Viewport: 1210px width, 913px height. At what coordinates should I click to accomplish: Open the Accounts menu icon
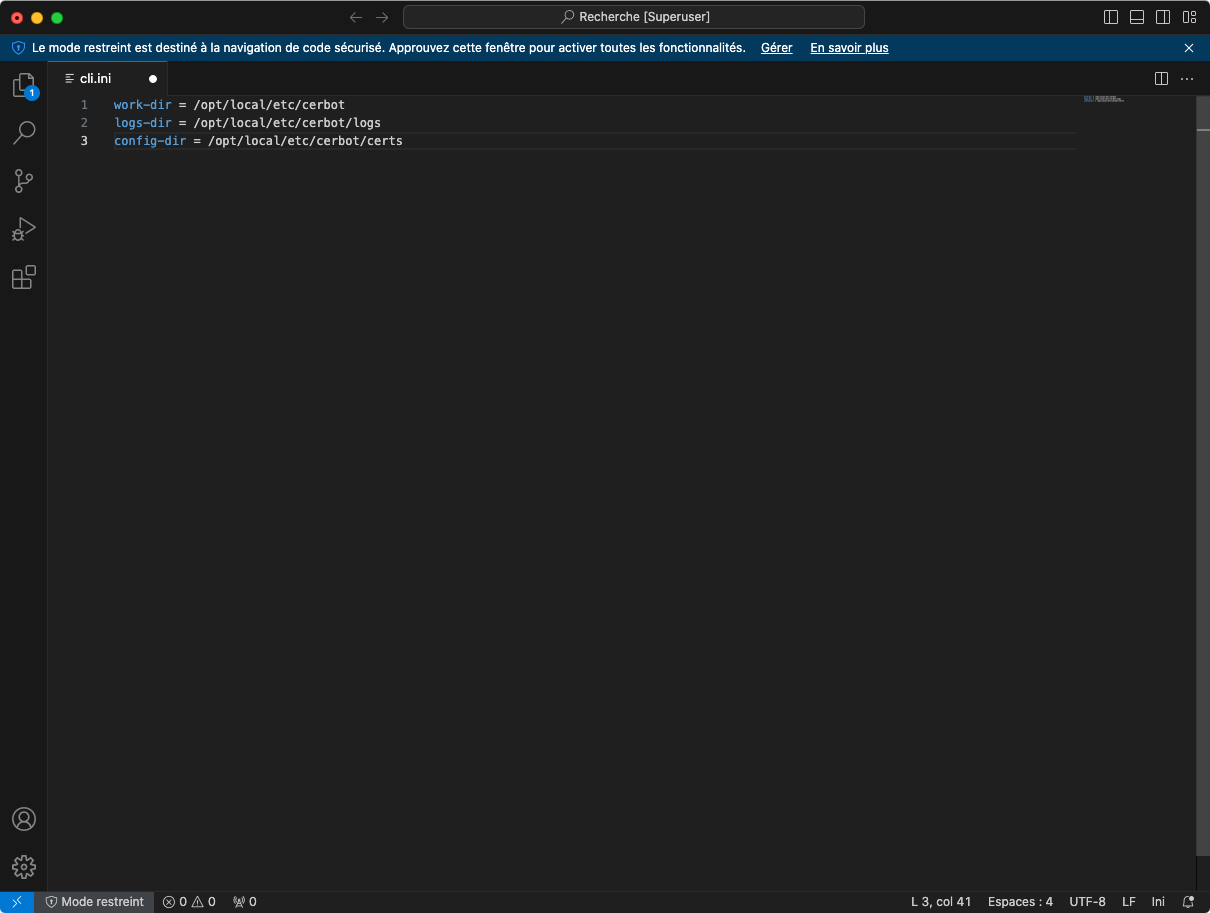24,819
